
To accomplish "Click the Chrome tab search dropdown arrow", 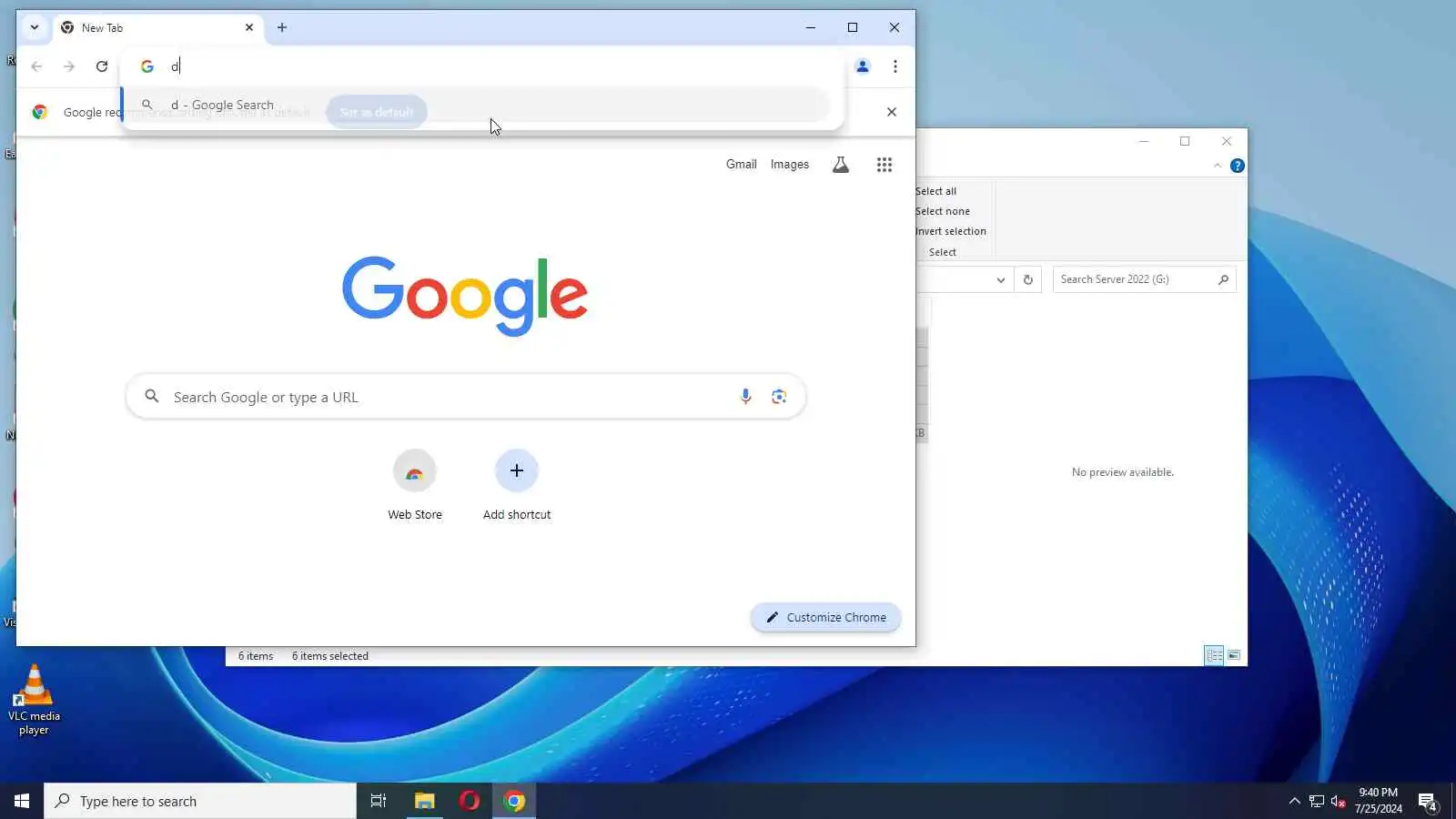I will (35, 27).
